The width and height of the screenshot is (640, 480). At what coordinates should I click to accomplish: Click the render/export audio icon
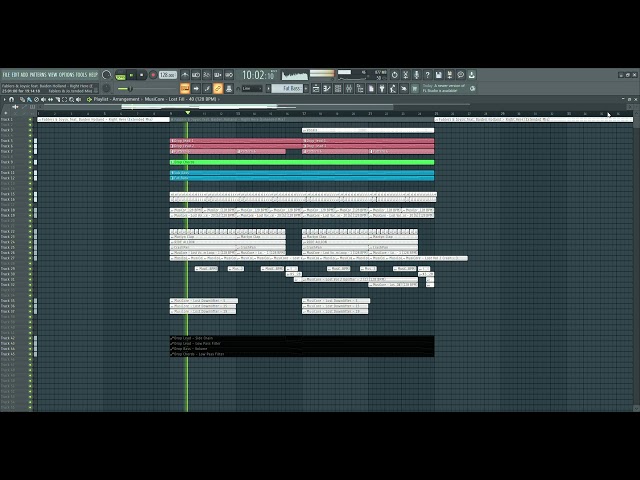[450, 75]
